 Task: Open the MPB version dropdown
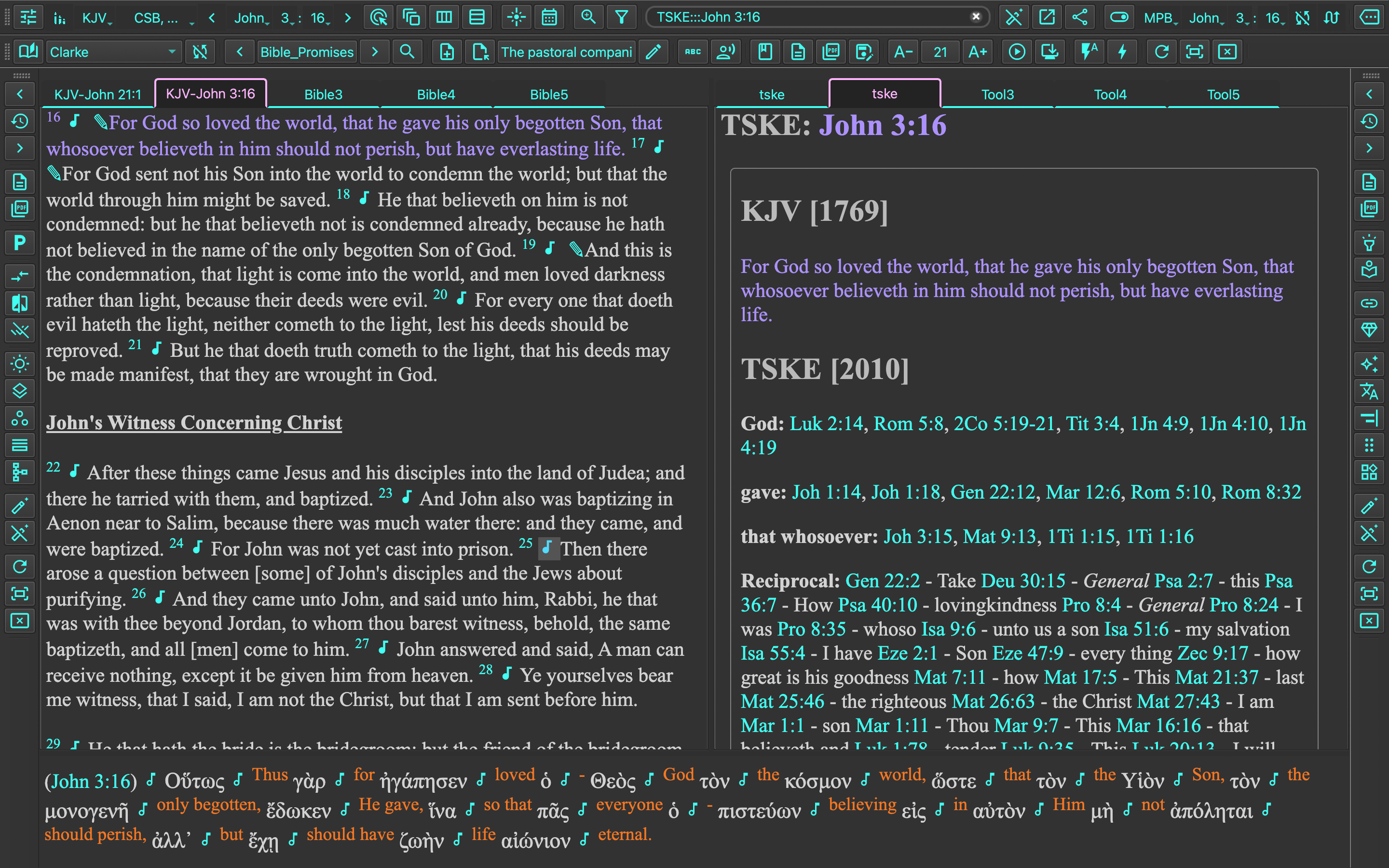click(1160, 18)
